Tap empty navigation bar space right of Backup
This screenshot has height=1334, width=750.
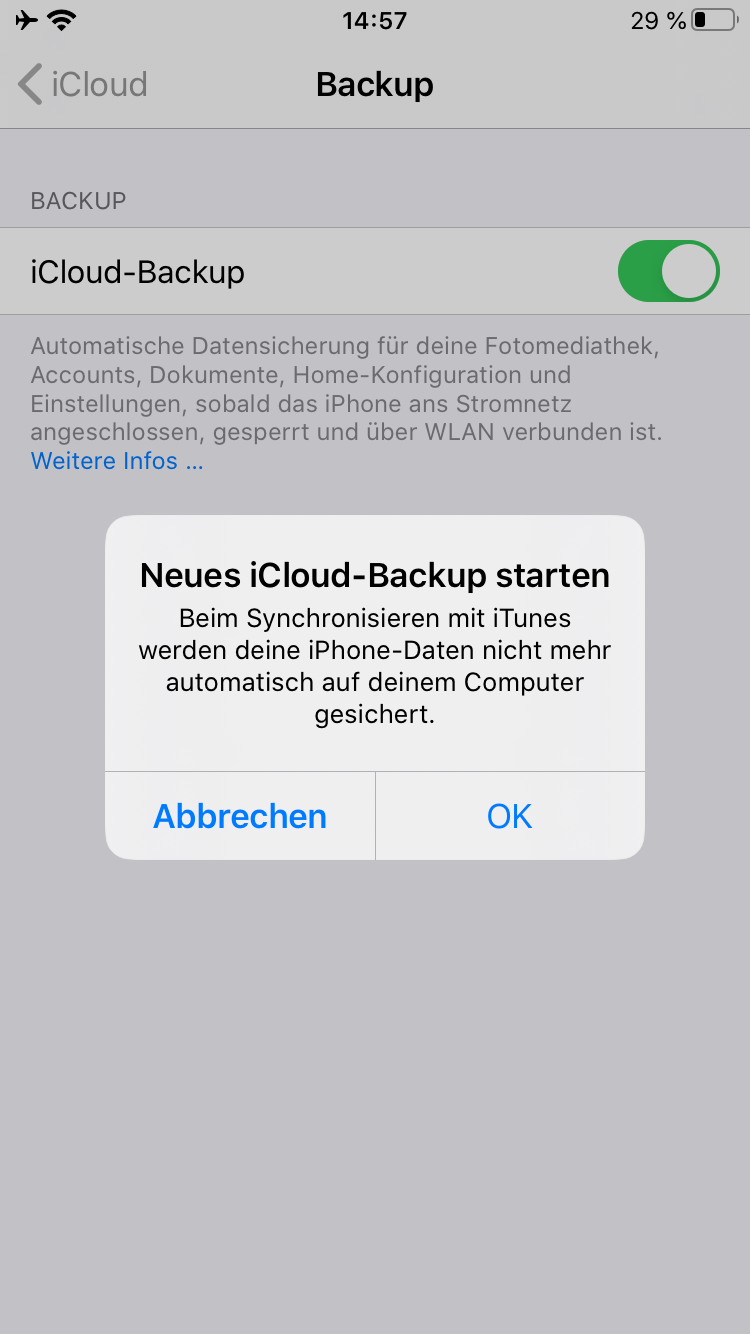click(590, 84)
